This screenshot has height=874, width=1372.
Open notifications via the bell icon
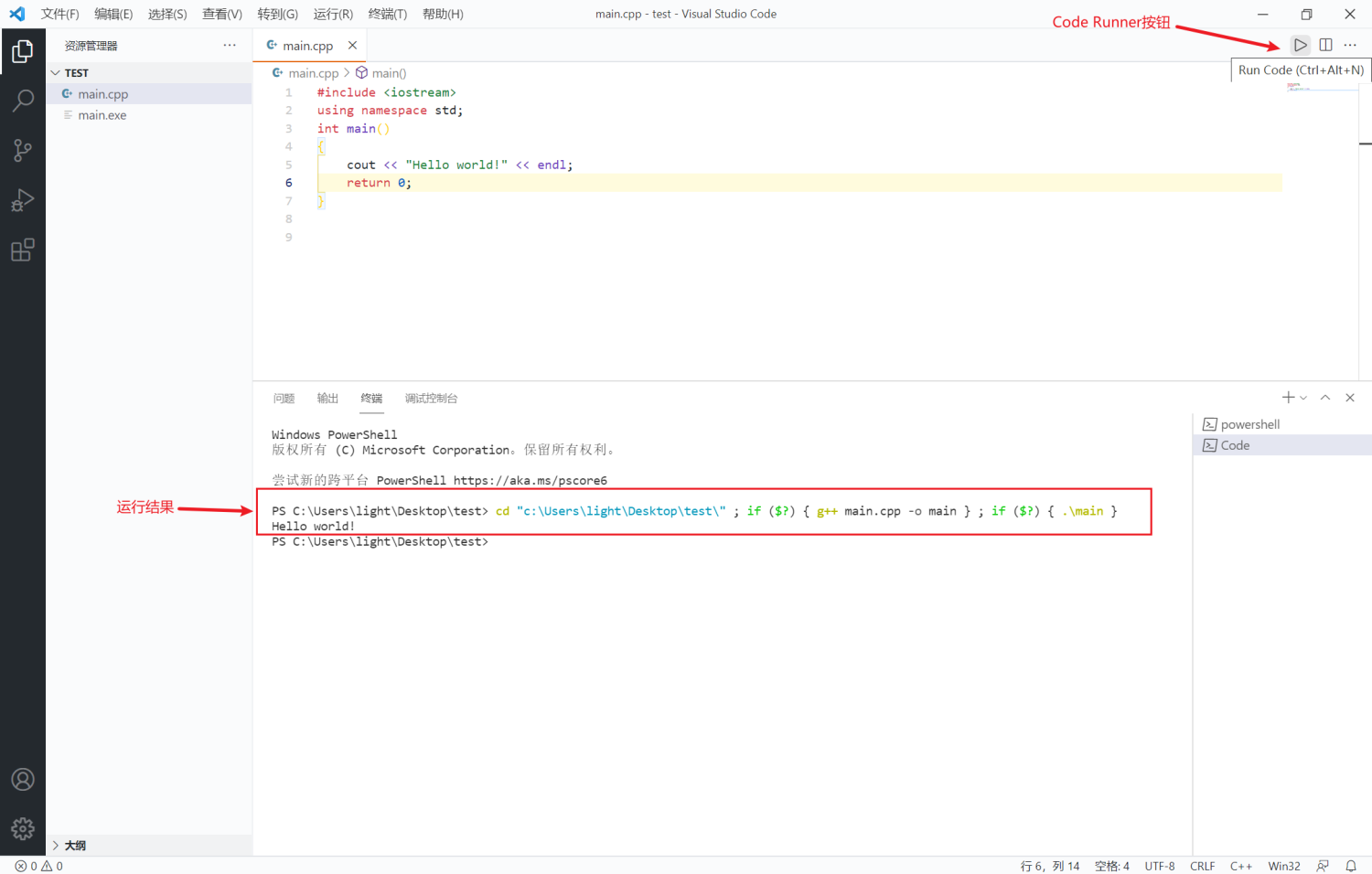pos(1351,866)
